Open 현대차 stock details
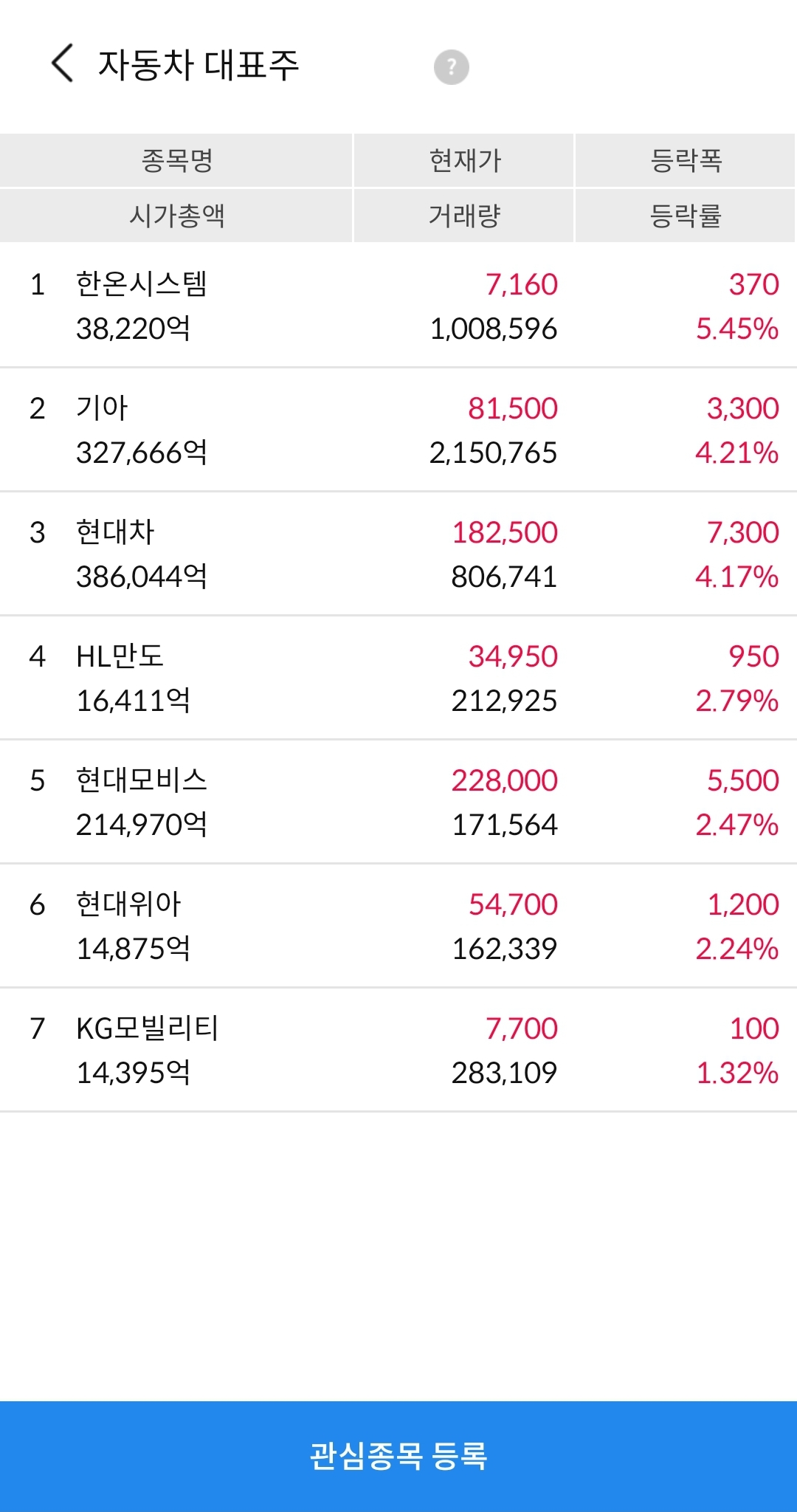 [x=398, y=554]
